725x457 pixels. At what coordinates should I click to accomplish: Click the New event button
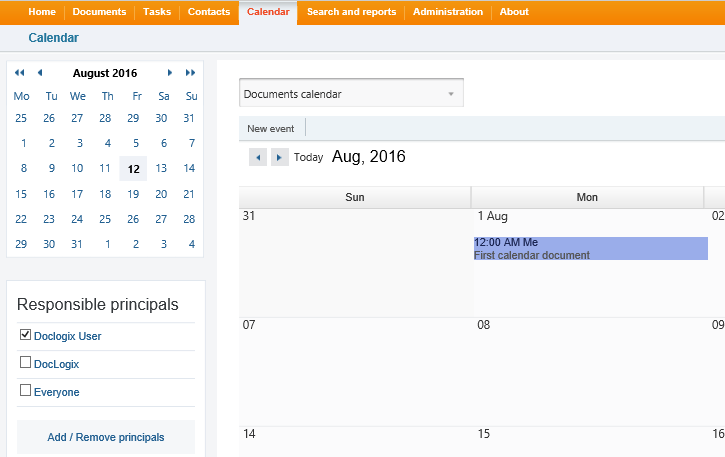271,129
